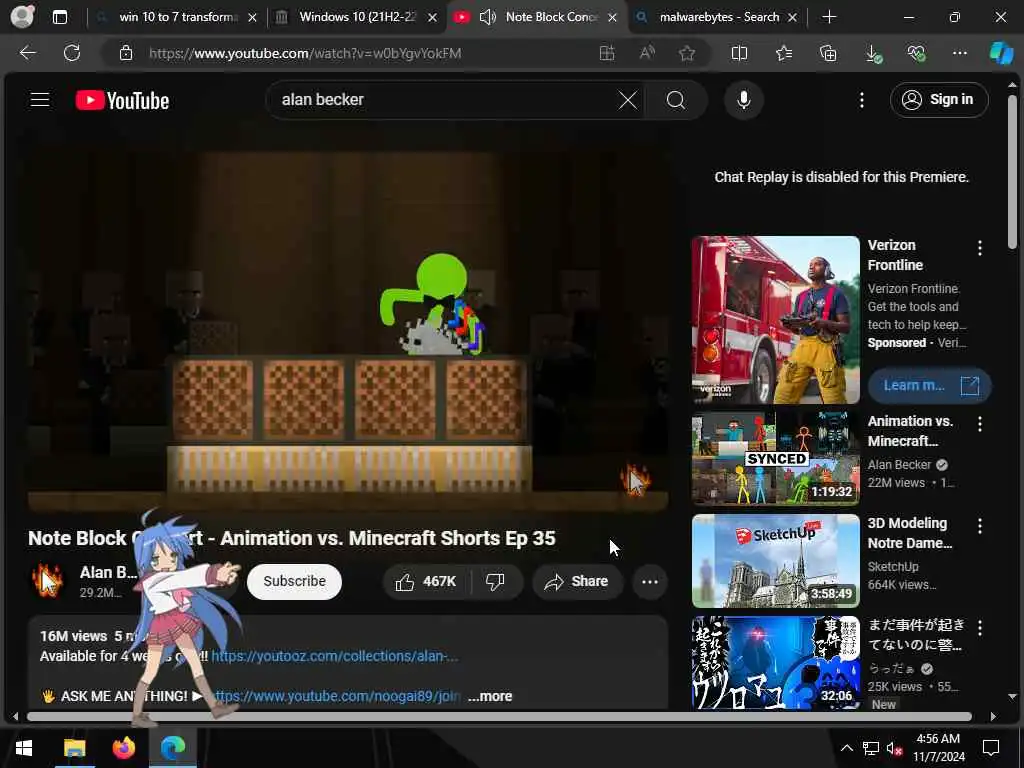Show hidden system tray icons
The height and width of the screenshot is (768, 1024).
(846, 748)
